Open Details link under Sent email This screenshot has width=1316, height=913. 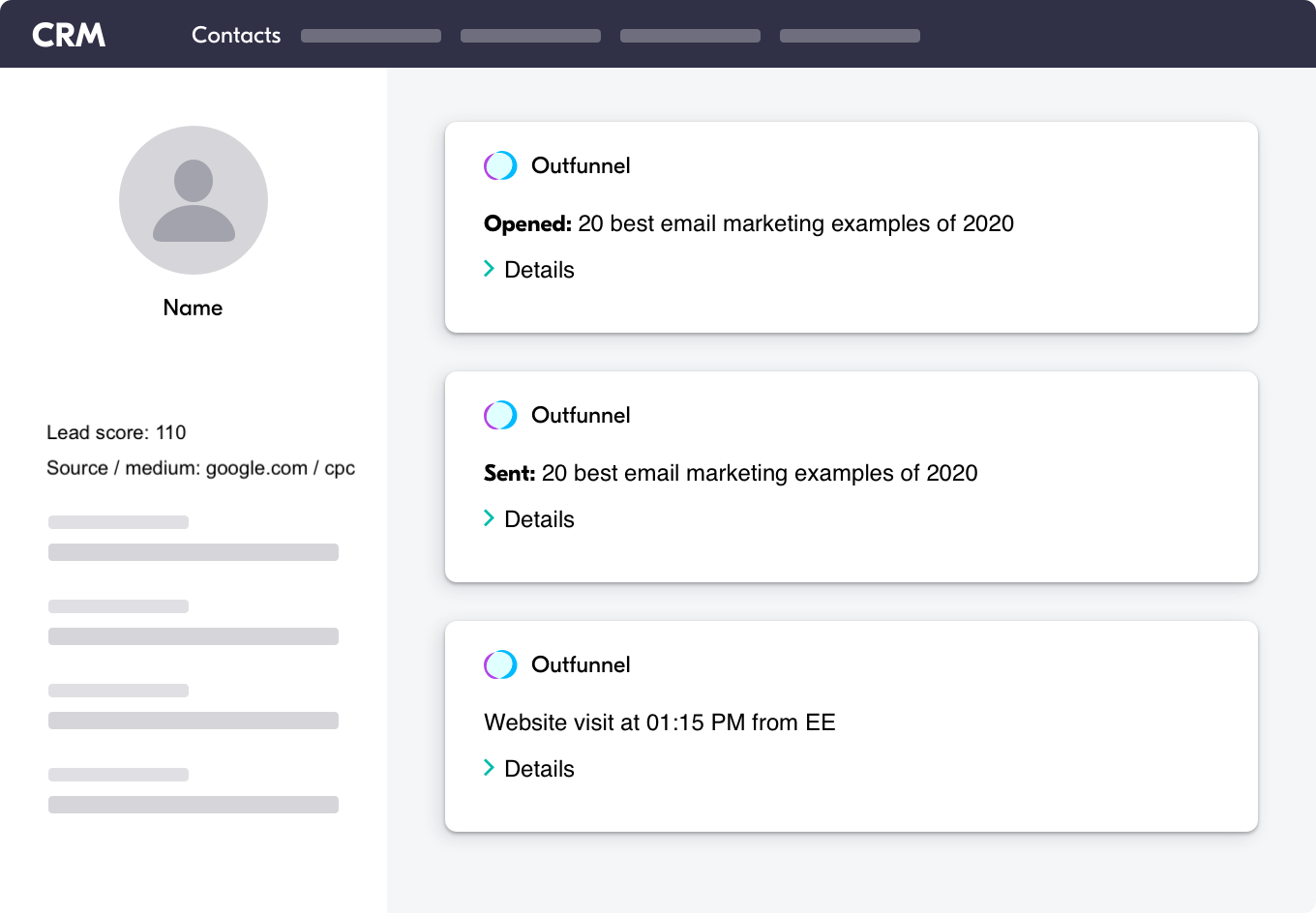point(539,519)
